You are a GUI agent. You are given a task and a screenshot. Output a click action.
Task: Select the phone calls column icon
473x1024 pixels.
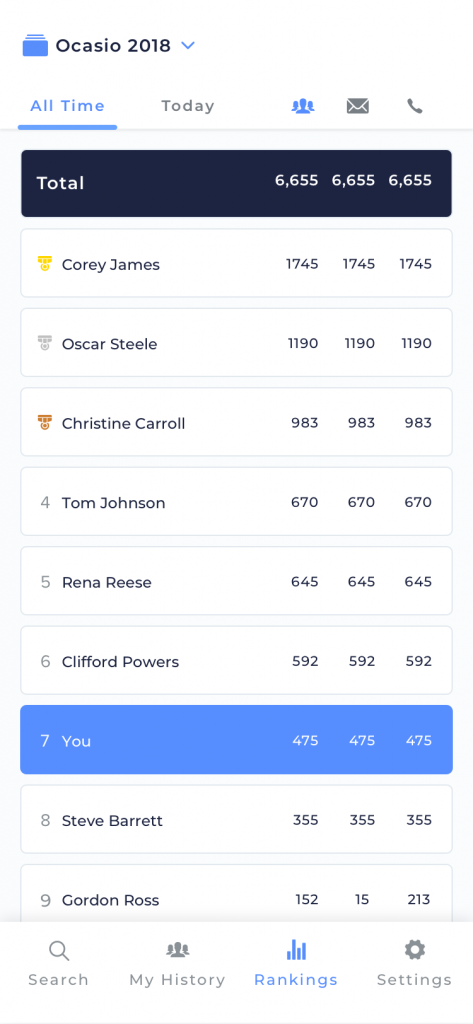415,106
